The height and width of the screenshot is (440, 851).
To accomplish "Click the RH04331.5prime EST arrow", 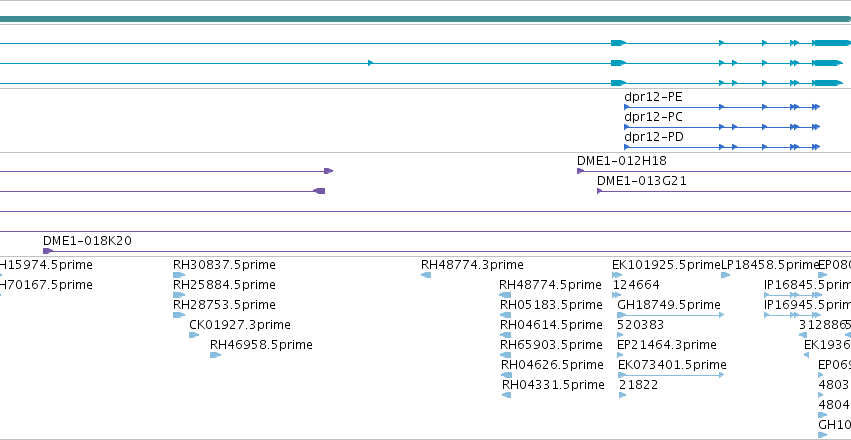I will pos(506,395).
